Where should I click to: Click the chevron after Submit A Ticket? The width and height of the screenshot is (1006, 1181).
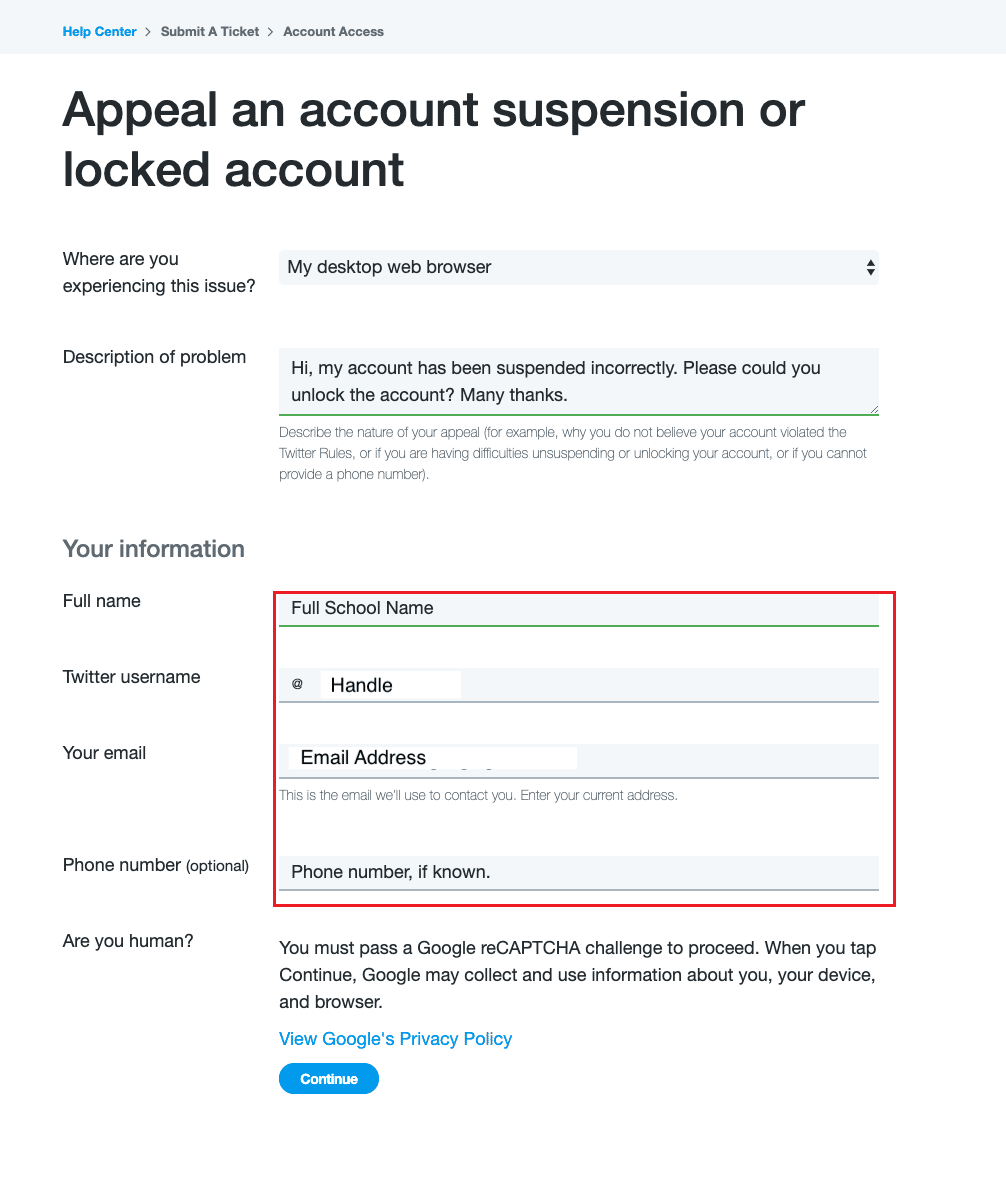click(x=270, y=32)
